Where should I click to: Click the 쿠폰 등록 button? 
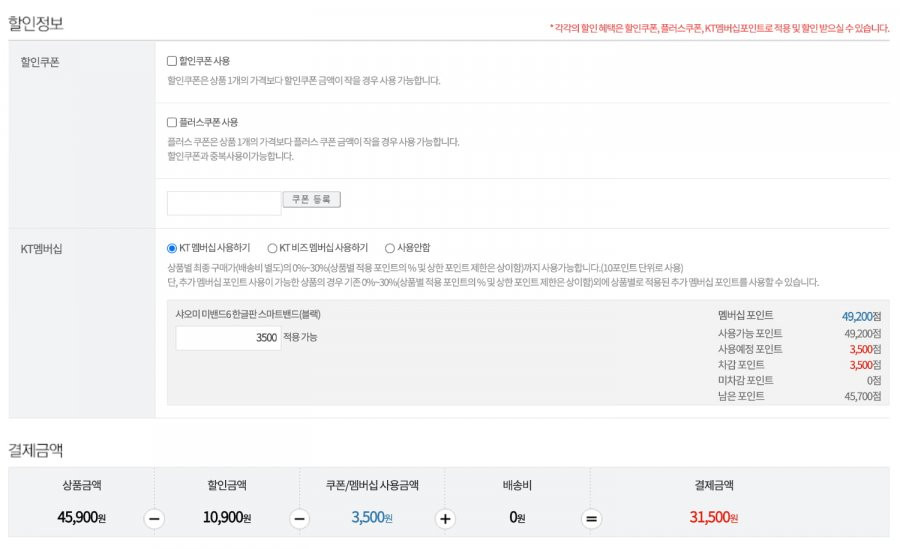coord(312,199)
